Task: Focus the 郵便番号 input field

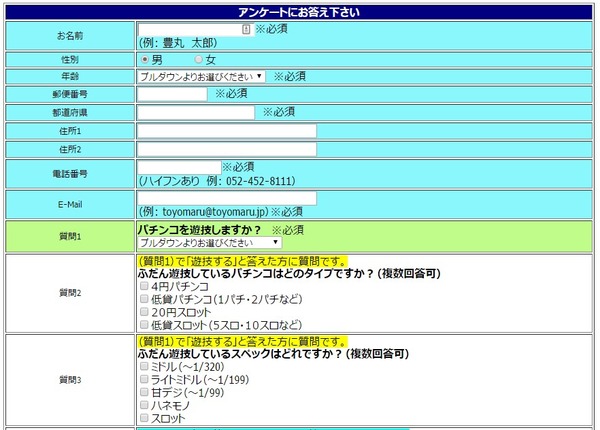Action: [172, 94]
